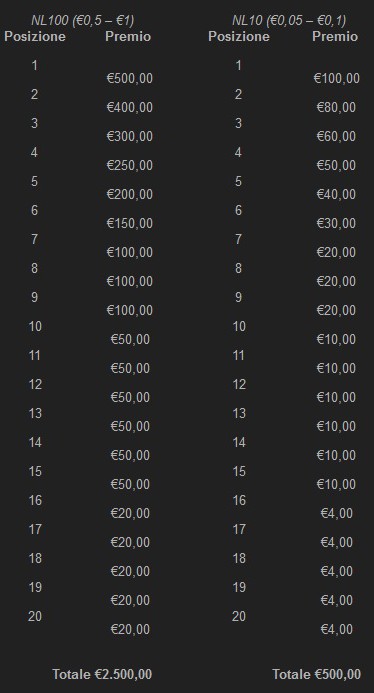This screenshot has height=693, width=374.
Task: Click the NL100 (€0,5 – €1) table heading
Action: point(83,20)
